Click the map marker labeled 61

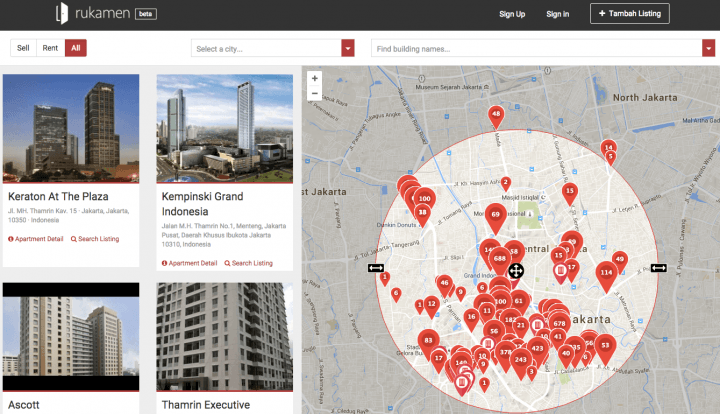tap(519, 302)
